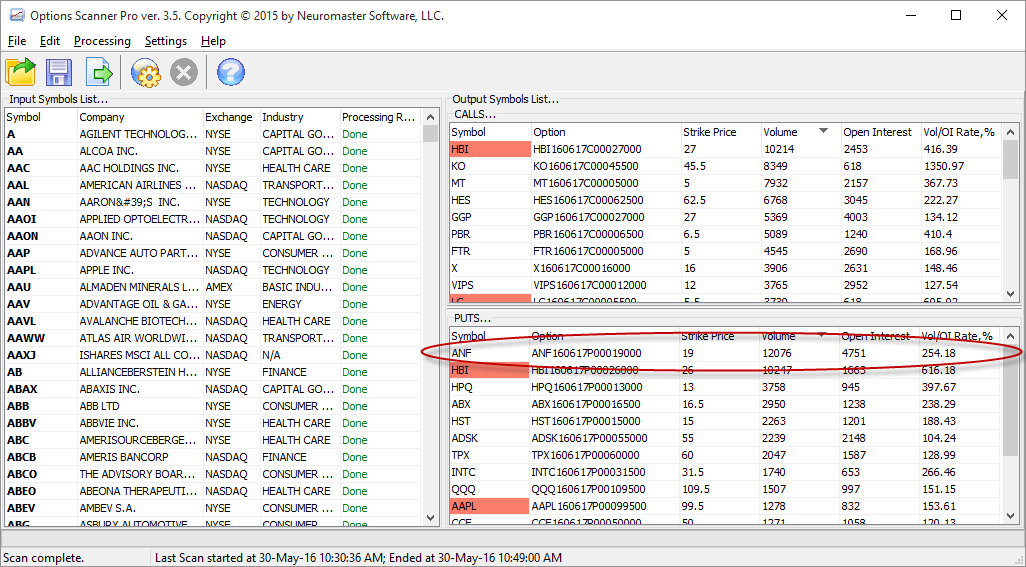Open the Settings menu

166,41
